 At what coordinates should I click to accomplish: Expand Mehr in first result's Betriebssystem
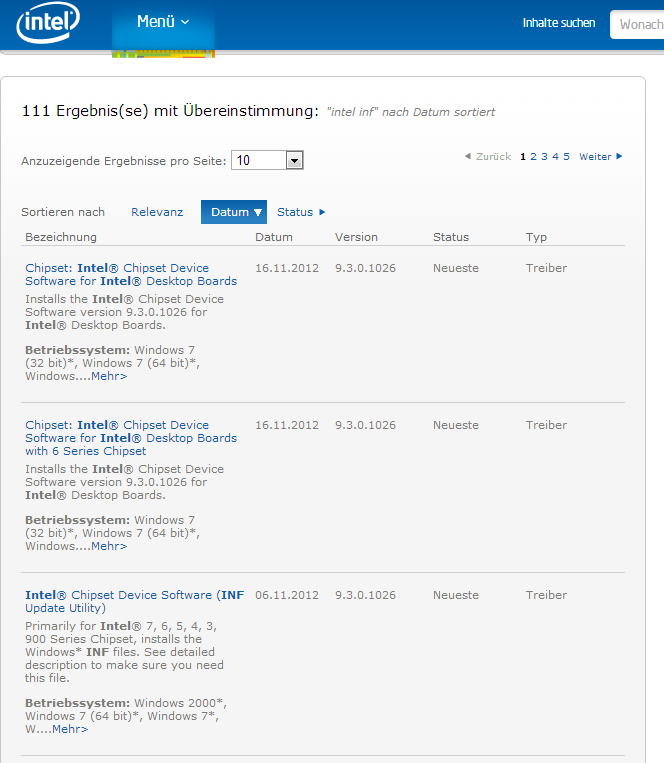tap(109, 376)
